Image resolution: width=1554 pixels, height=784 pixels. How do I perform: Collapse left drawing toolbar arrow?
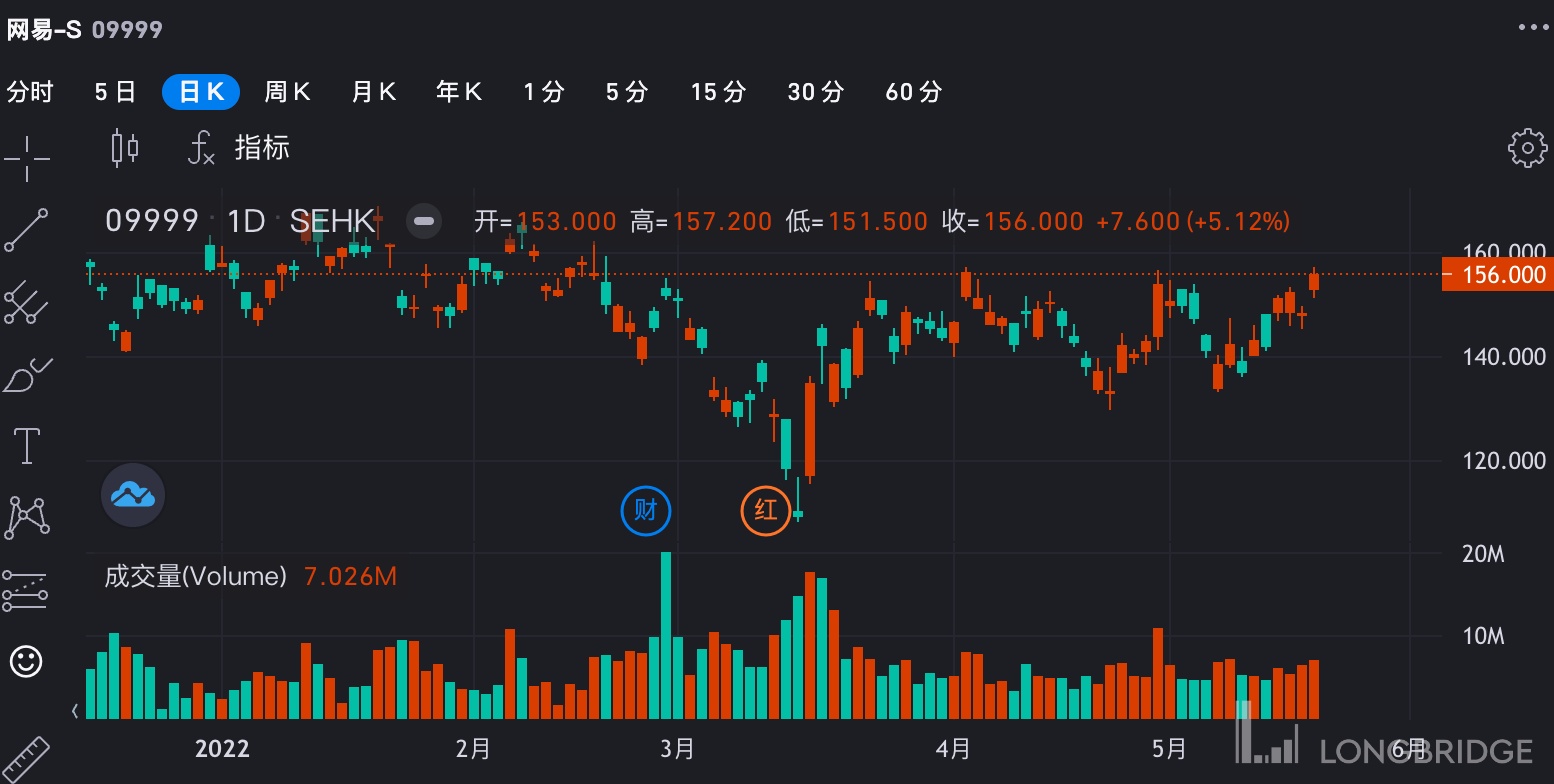[75, 712]
